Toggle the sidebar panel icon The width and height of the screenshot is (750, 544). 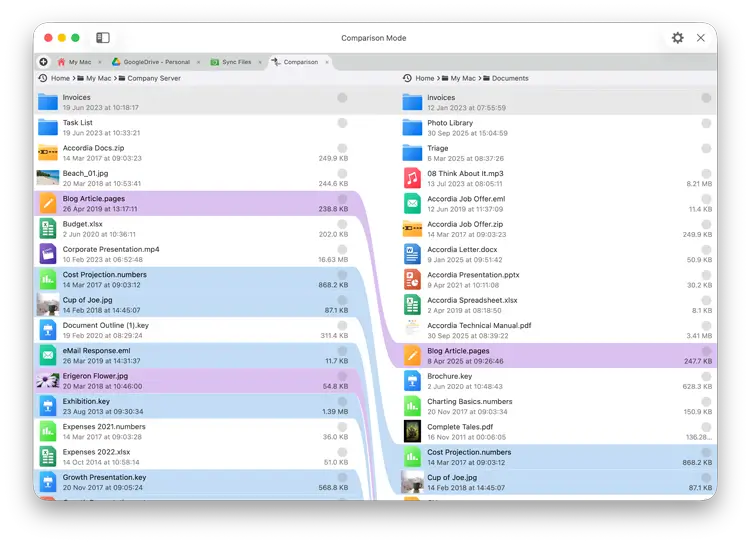(x=103, y=38)
